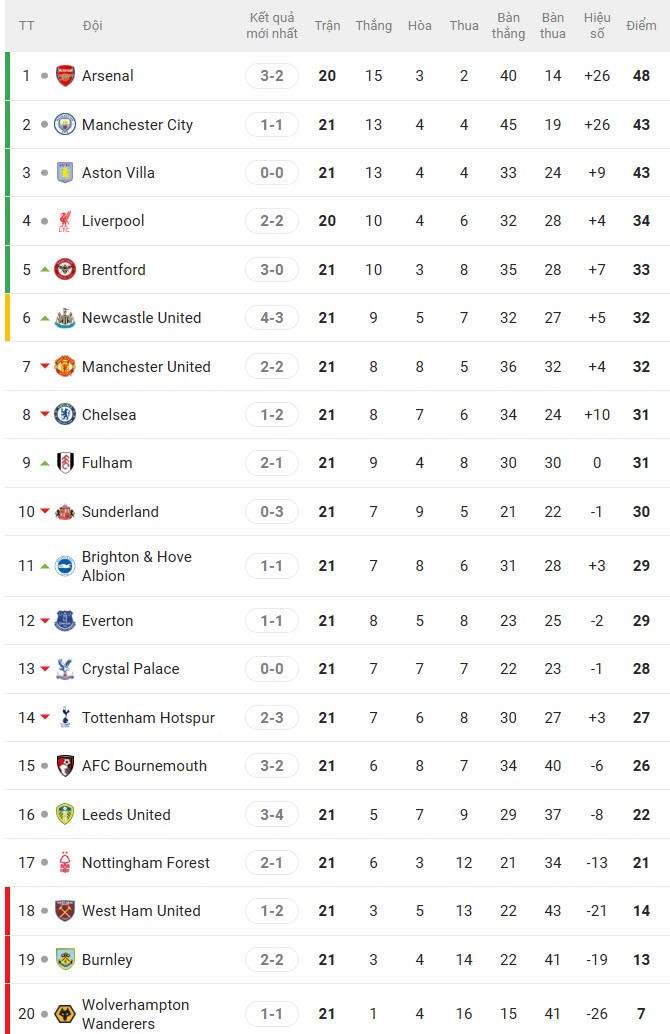Screen dimensions: 670x1034
Task: Click the Liverpool club crest icon
Action: click(x=65, y=221)
